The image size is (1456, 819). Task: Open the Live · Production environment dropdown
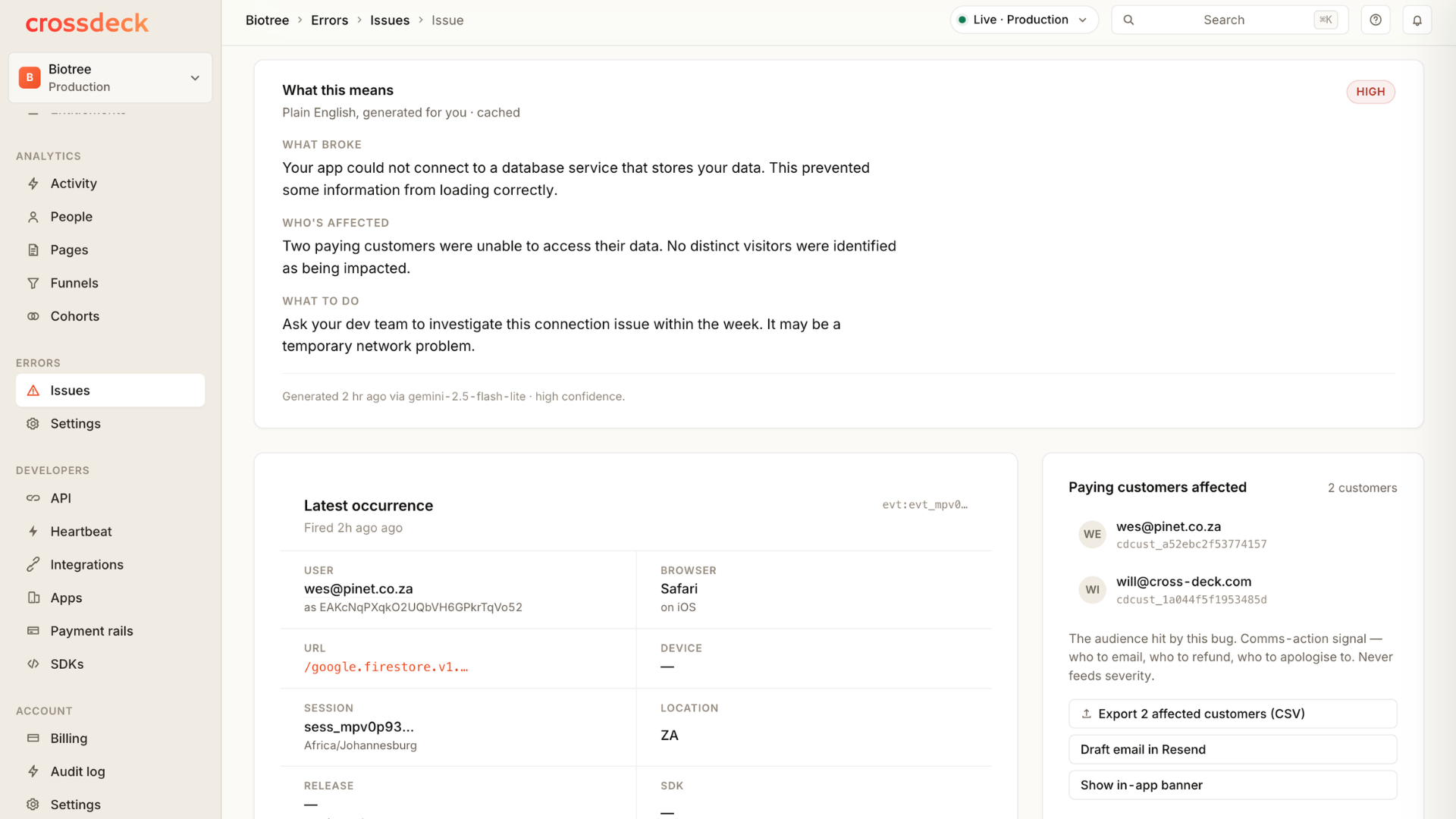1024,20
